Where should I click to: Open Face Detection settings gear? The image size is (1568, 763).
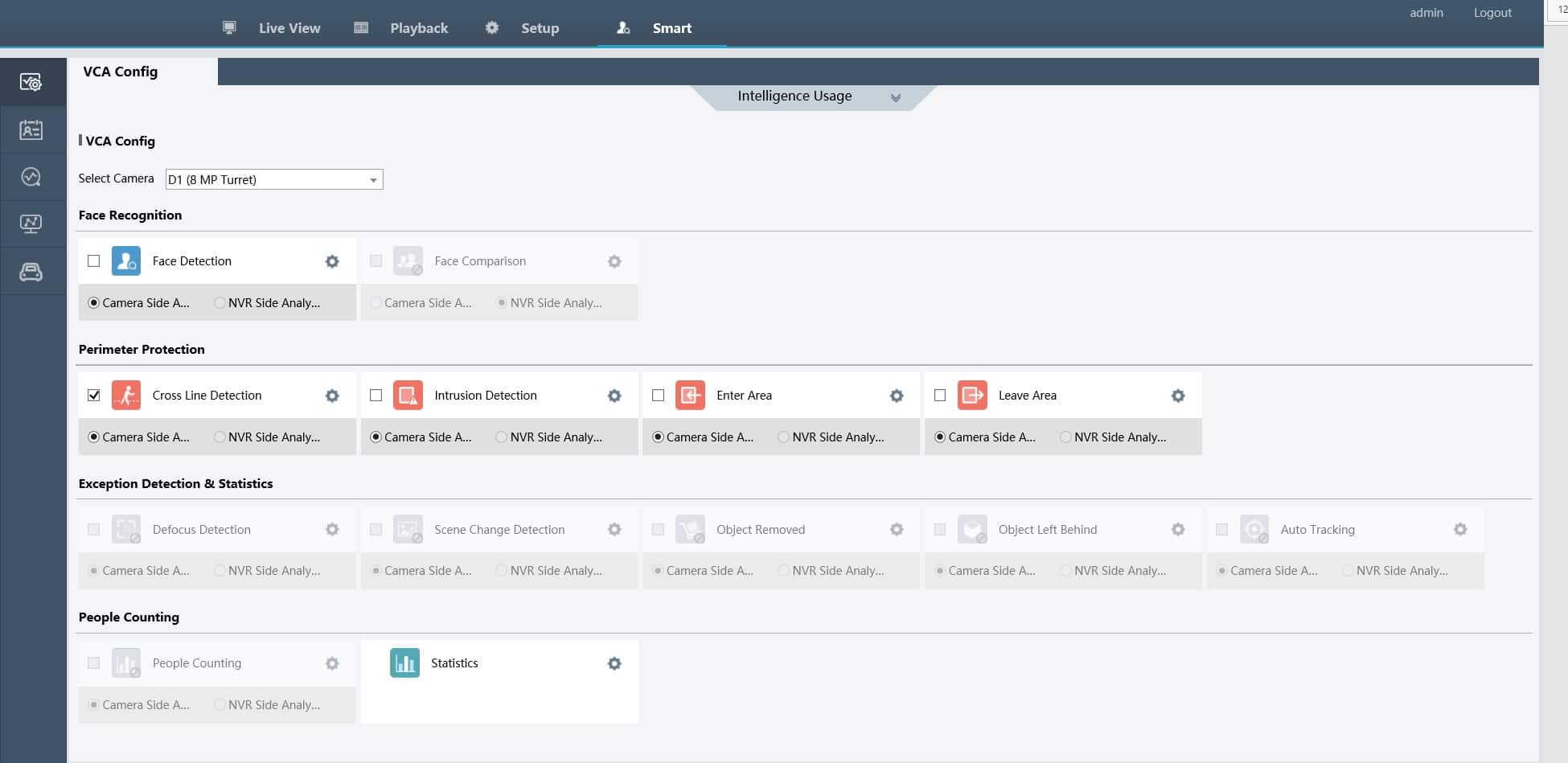pos(332,261)
